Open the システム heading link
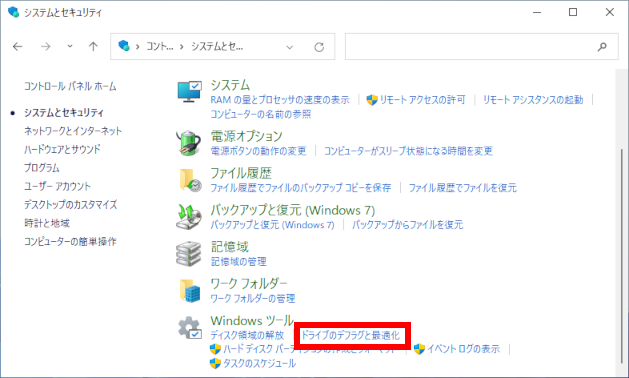 230,85
